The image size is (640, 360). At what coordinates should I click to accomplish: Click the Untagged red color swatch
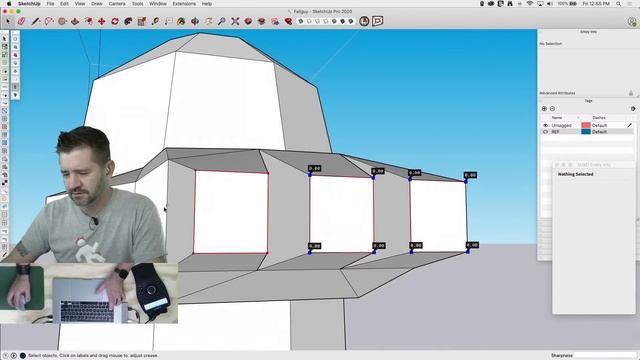(586, 125)
